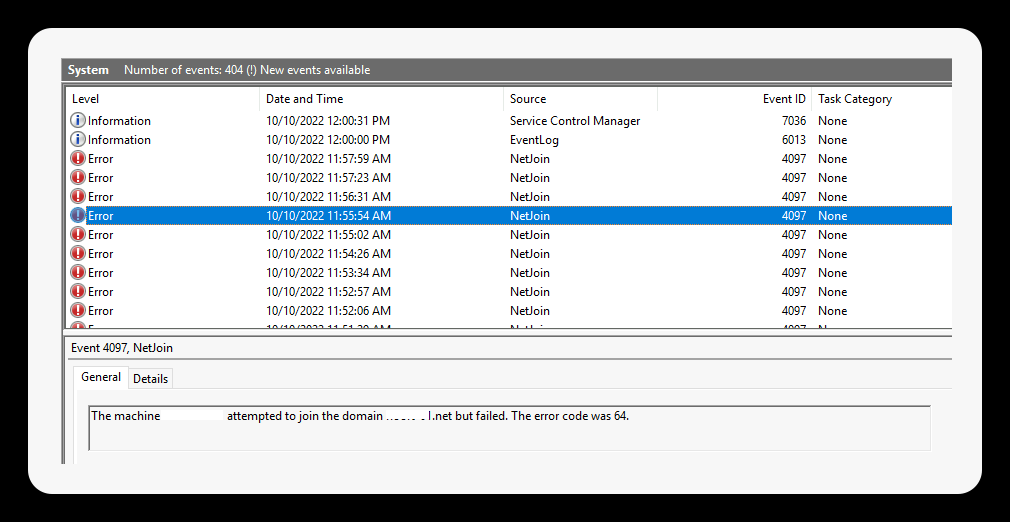Click the error icon in the 11:54:26 AM row
The height and width of the screenshot is (522, 1010).
(77, 253)
